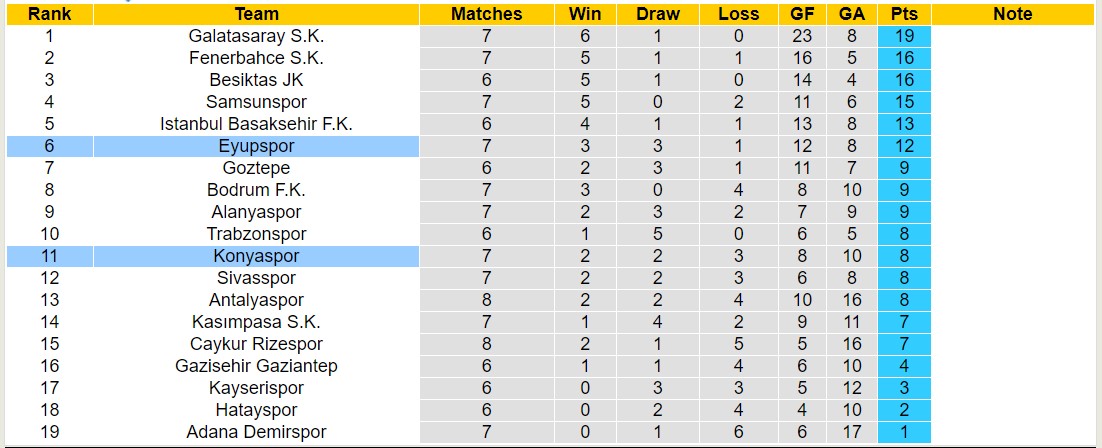Open Istanbul Basaksehir F.K. team entry
Image resolution: width=1102 pixels, height=448 pixels.
(x=257, y=124)
